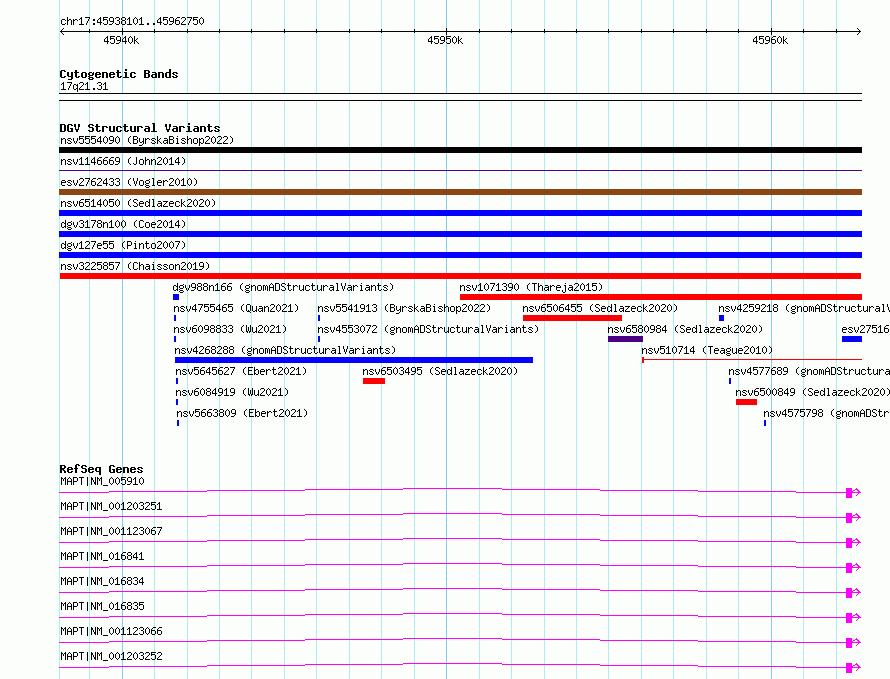This screenshot has height=679, width=890.
Task: Click MAPT|NM_001123067 exon box with arrow
Action: coord(853,543)
